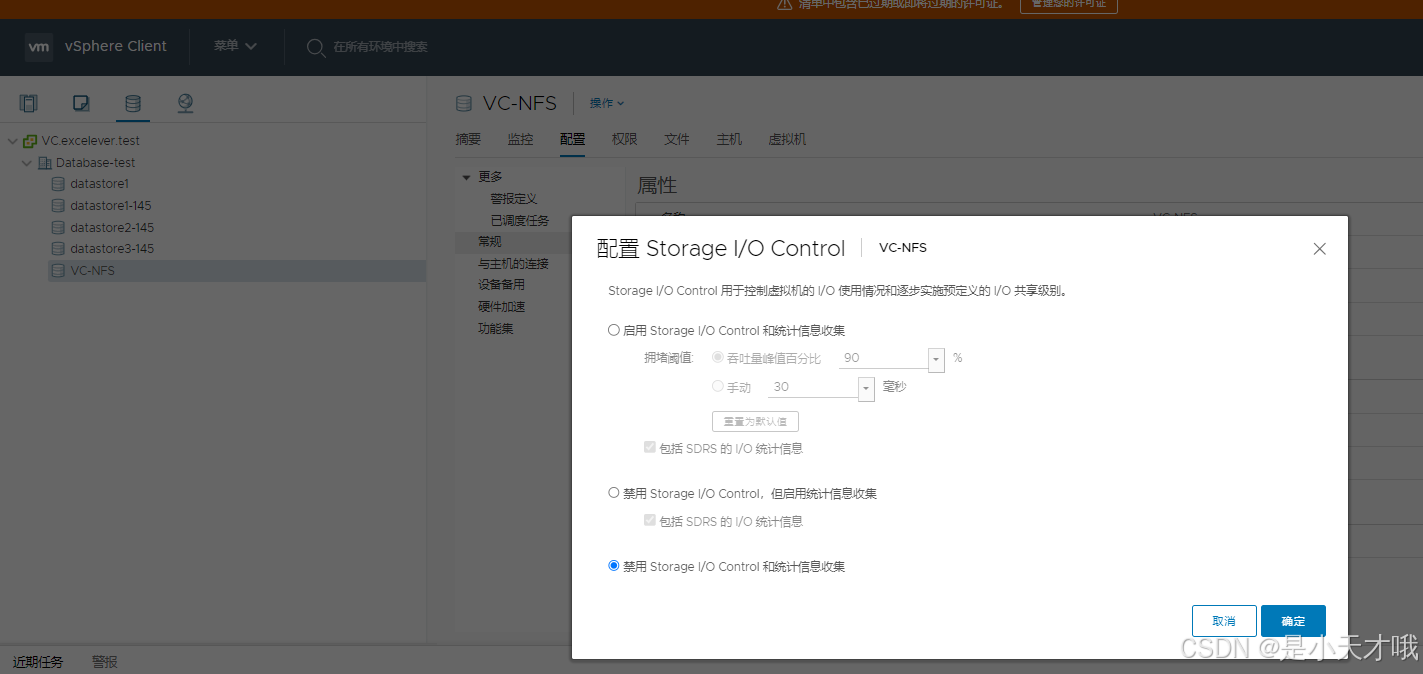Click license warning triangle icon
Screen dimensions: 1423x674
pyautogui.click(x=785, y=4)
